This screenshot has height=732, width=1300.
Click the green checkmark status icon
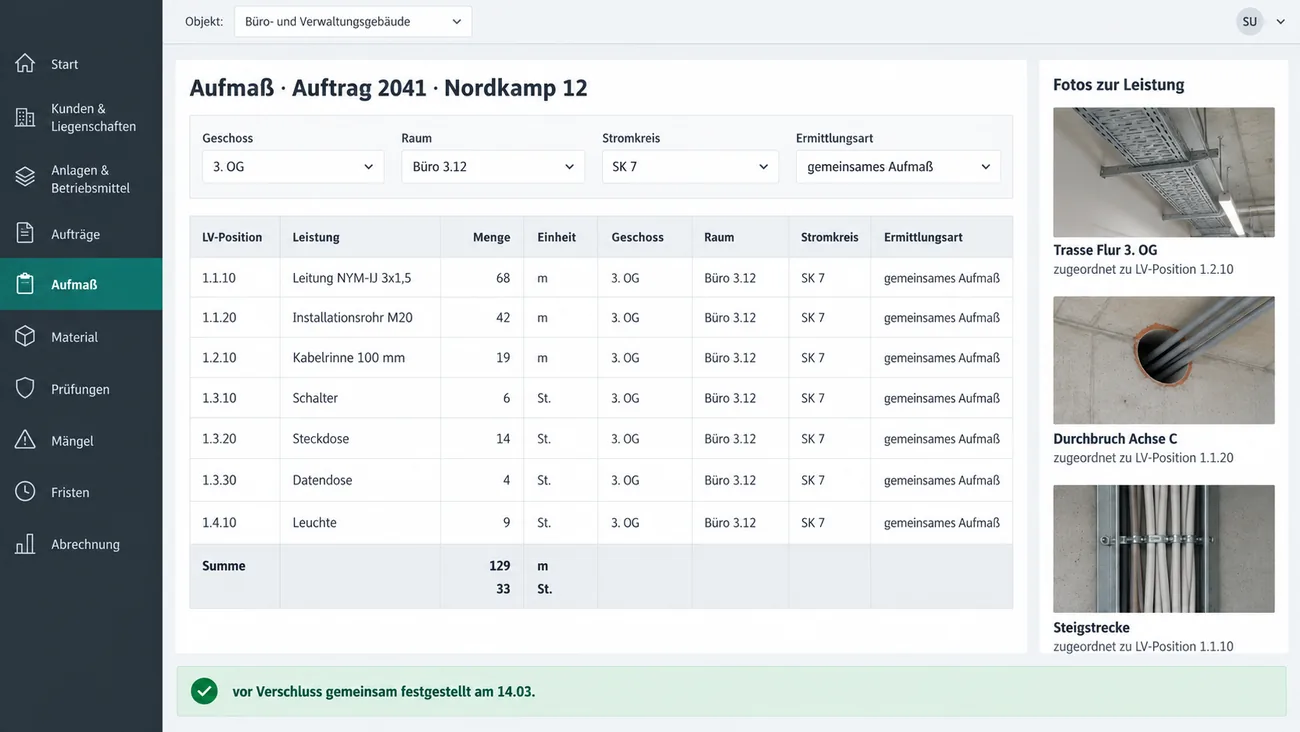tap(204, 691)
